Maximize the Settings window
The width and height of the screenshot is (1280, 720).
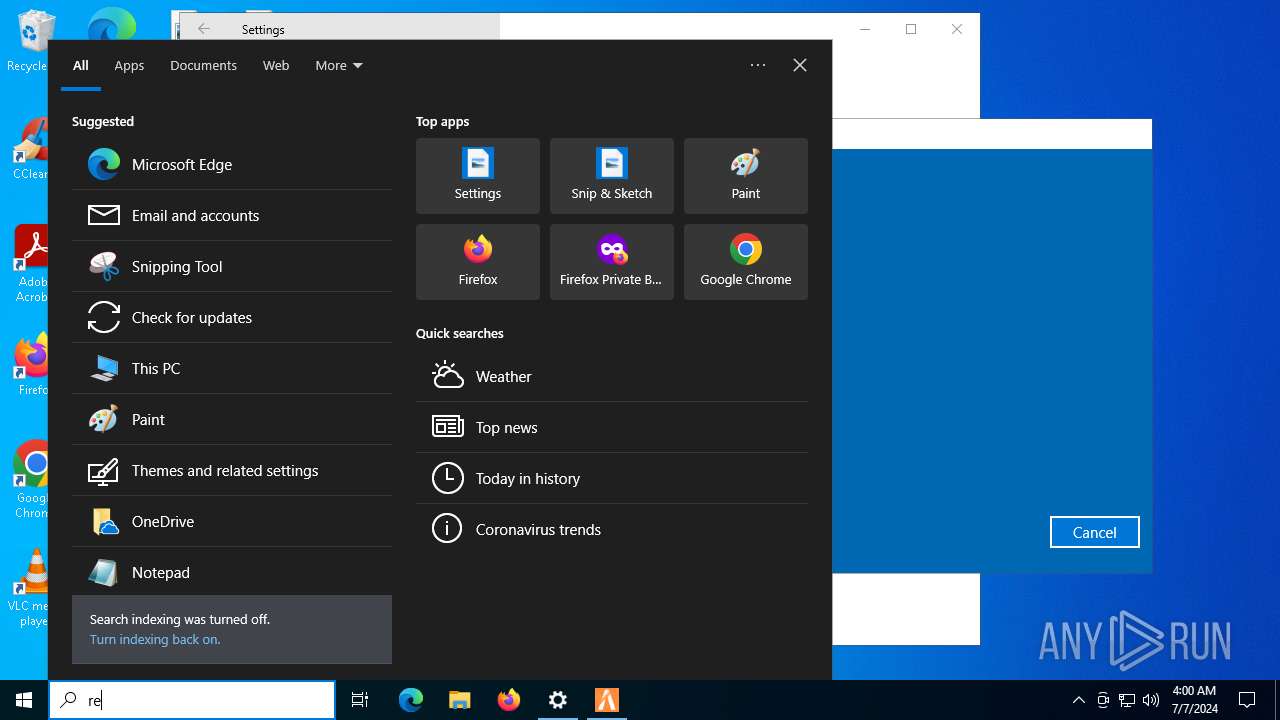tap(911, 29)
